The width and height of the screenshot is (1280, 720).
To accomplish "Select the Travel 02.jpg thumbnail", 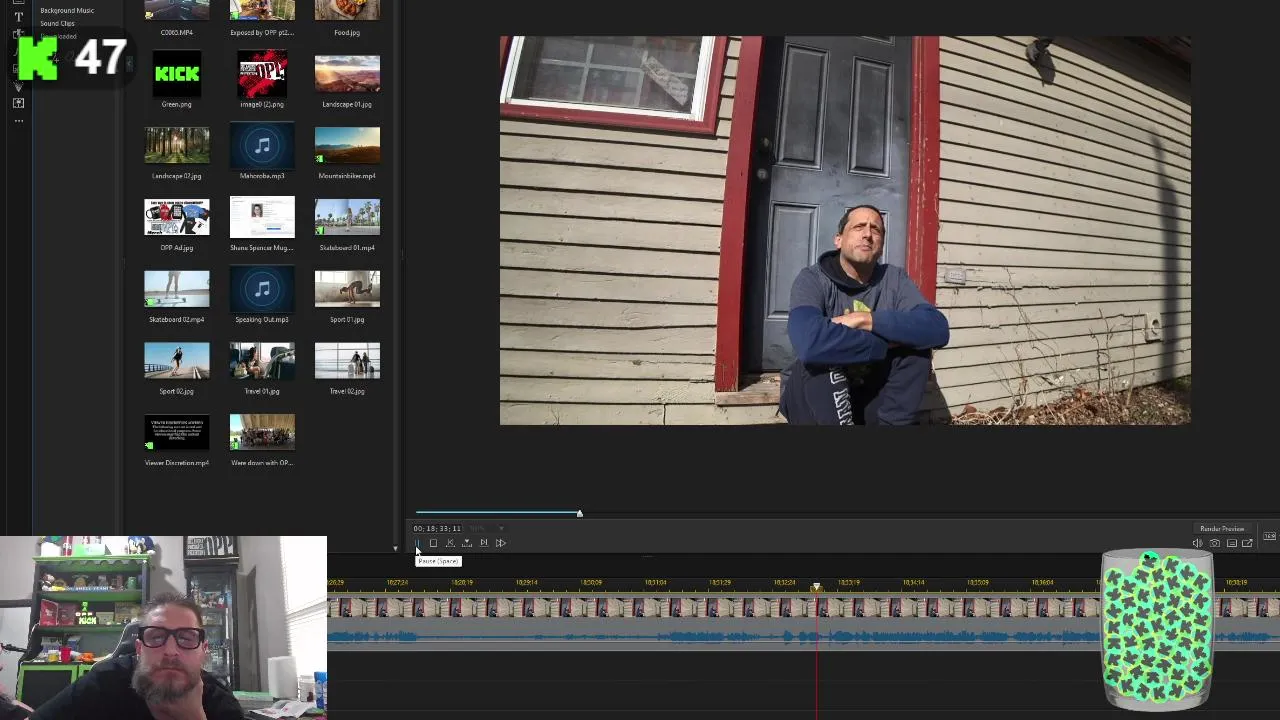I will tap(347, 361).
